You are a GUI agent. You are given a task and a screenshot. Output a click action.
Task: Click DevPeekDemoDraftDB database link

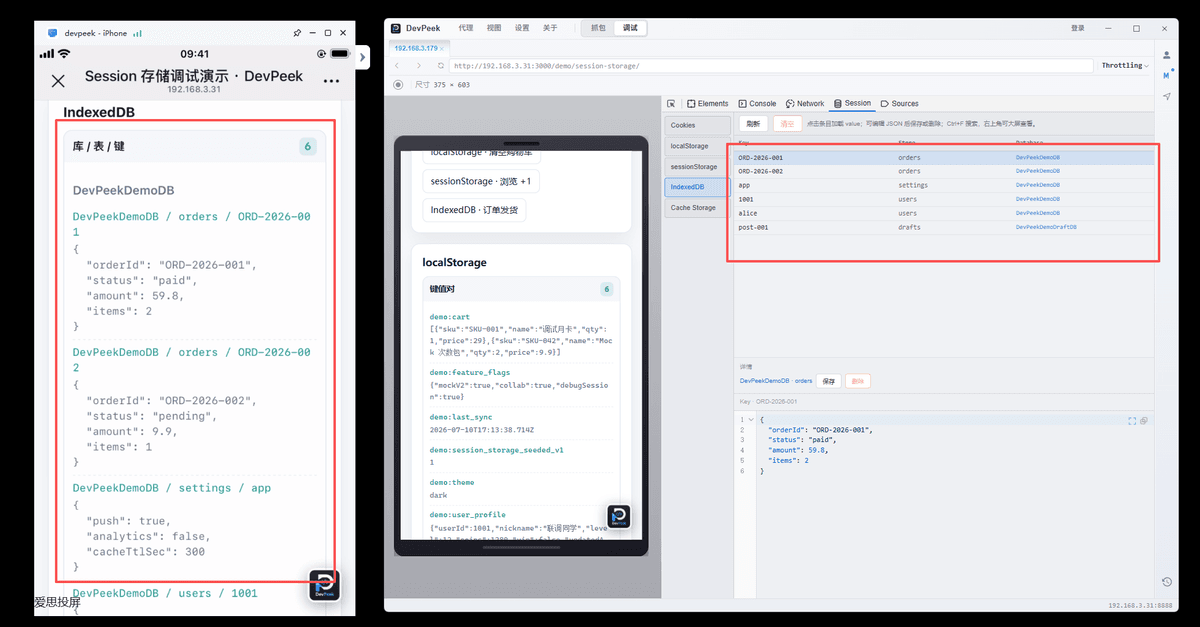(x=1046, y=228)
